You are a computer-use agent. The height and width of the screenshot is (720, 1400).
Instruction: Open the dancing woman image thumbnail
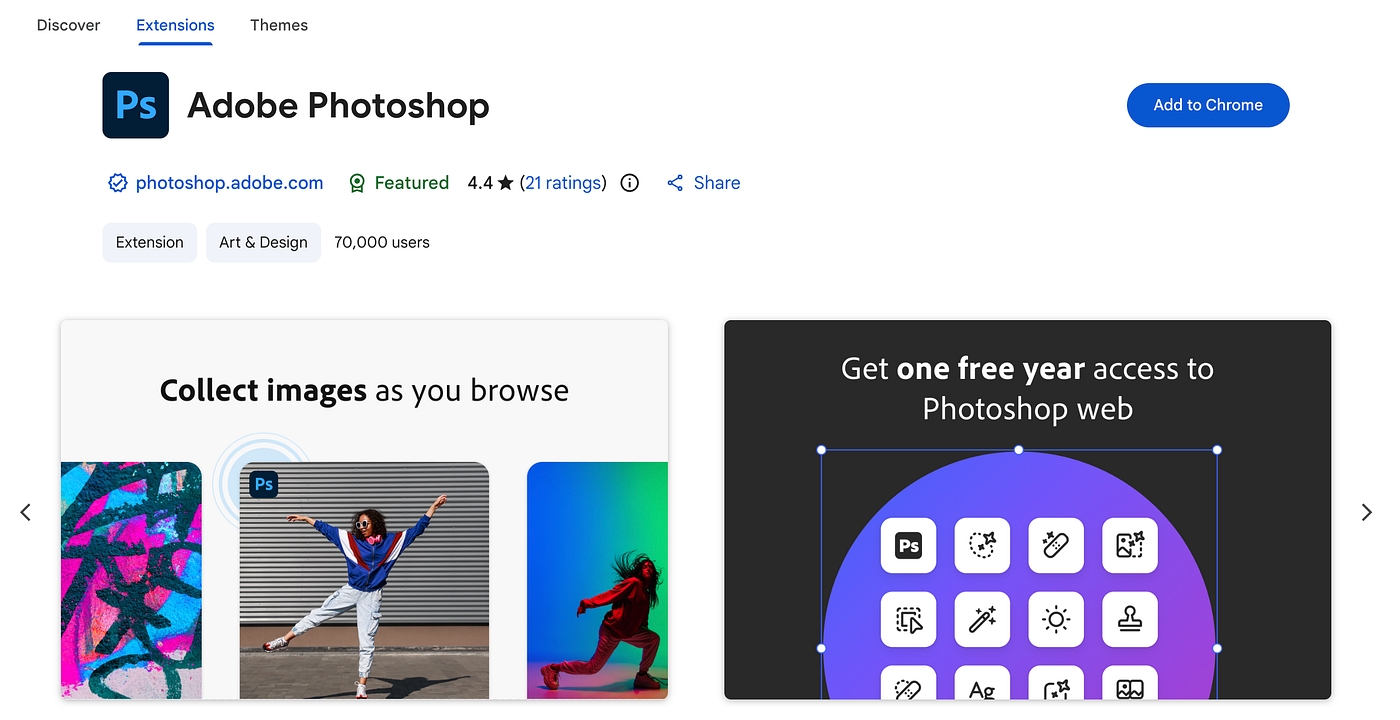(x=364, y=580)
